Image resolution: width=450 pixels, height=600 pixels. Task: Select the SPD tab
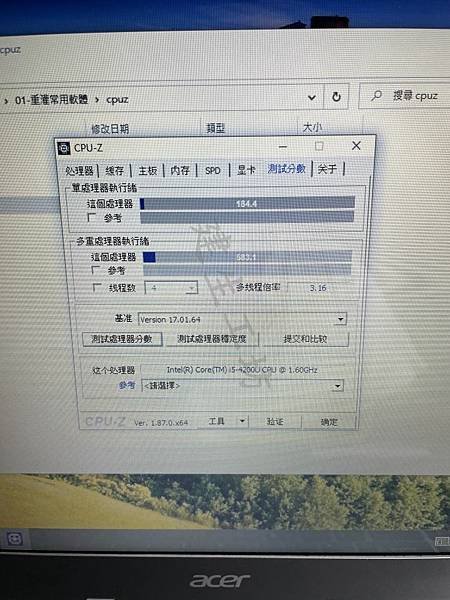(213, 170)
